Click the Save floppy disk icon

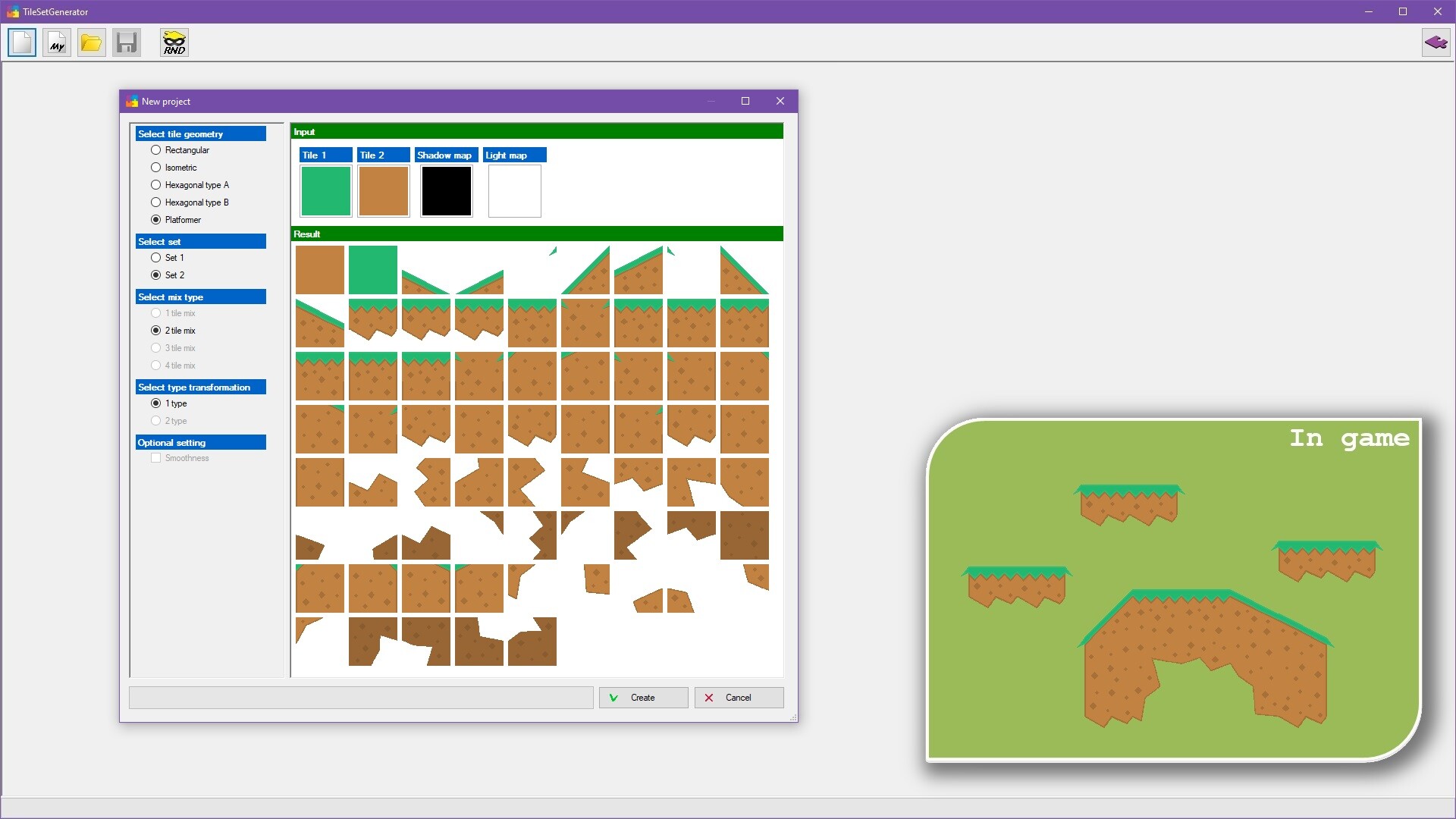coord(127,42)
